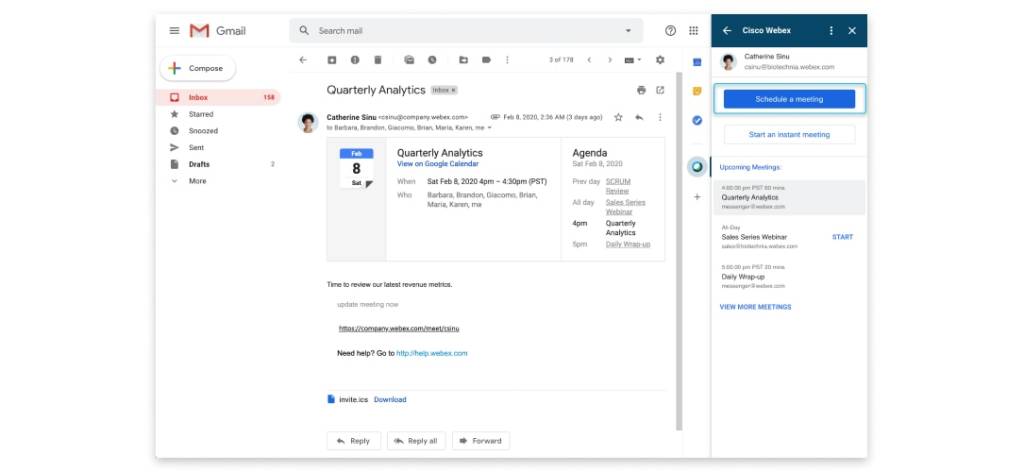
Task: Select Cisco Webex add-on icon
Action: (697, 167)
